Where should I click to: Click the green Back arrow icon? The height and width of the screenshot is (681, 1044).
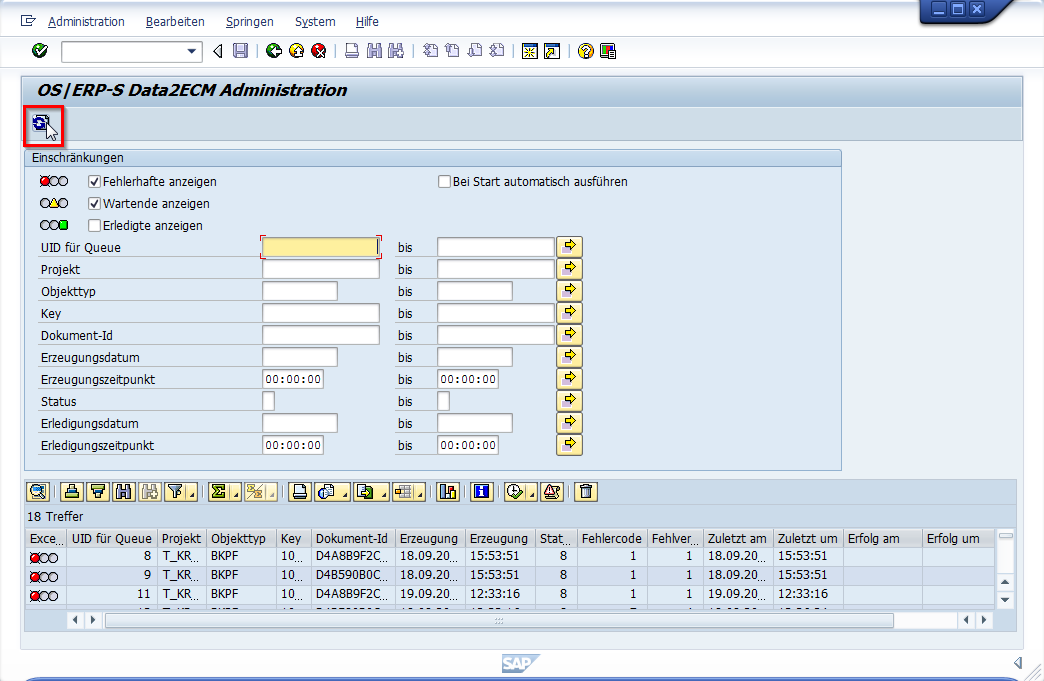[274, 51]
